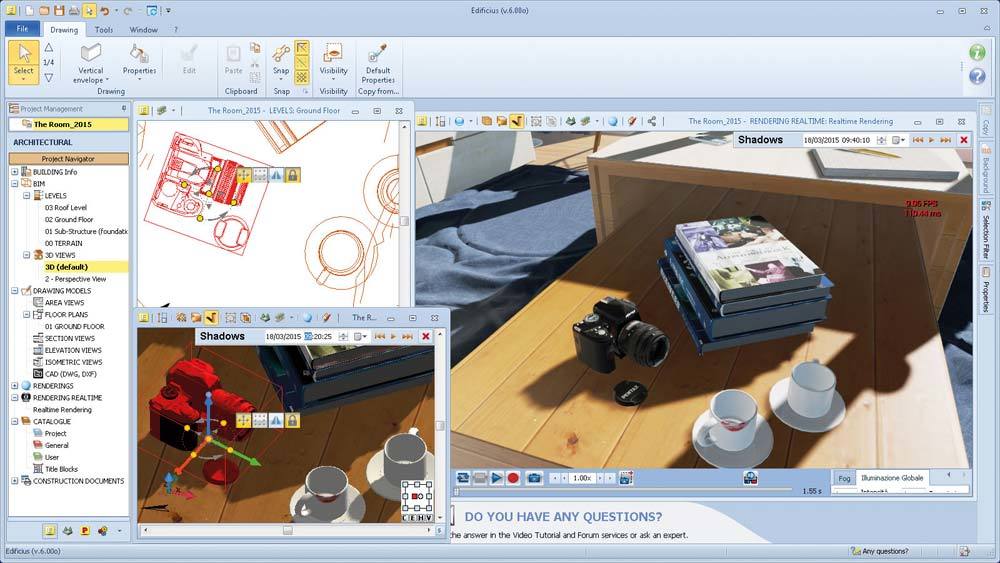Toggle the bottom grid snap button in ribbon
Image resolution: width=1000 pixels, height=563 pixels.
click(x=302, y=77)
